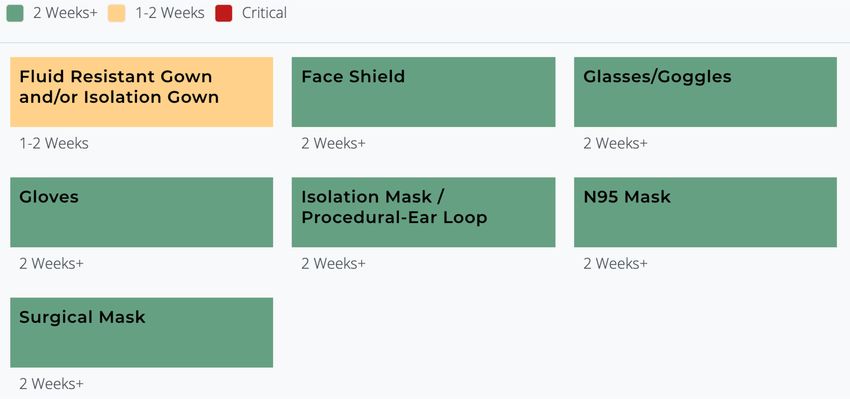850x399 pixels.
Task: Open the Isolation Mask / Procedural-Ear Loop tile
Action: pyautogui.click(x=423, y=212)
